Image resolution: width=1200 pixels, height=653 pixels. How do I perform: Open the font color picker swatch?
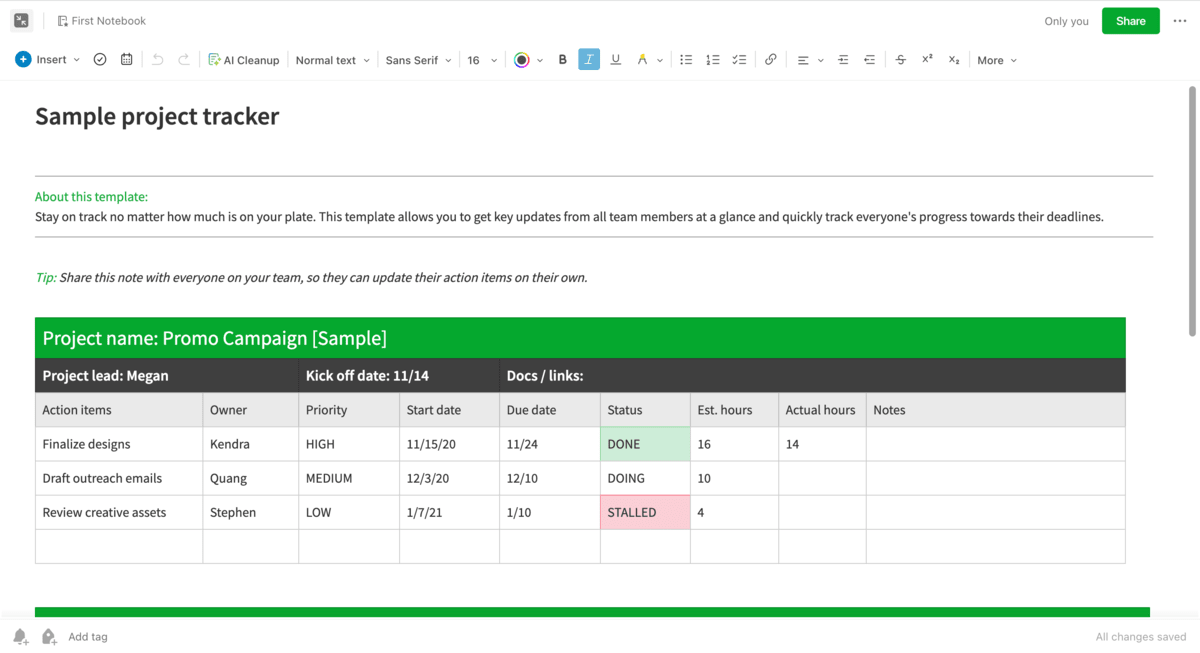[522, 60]
